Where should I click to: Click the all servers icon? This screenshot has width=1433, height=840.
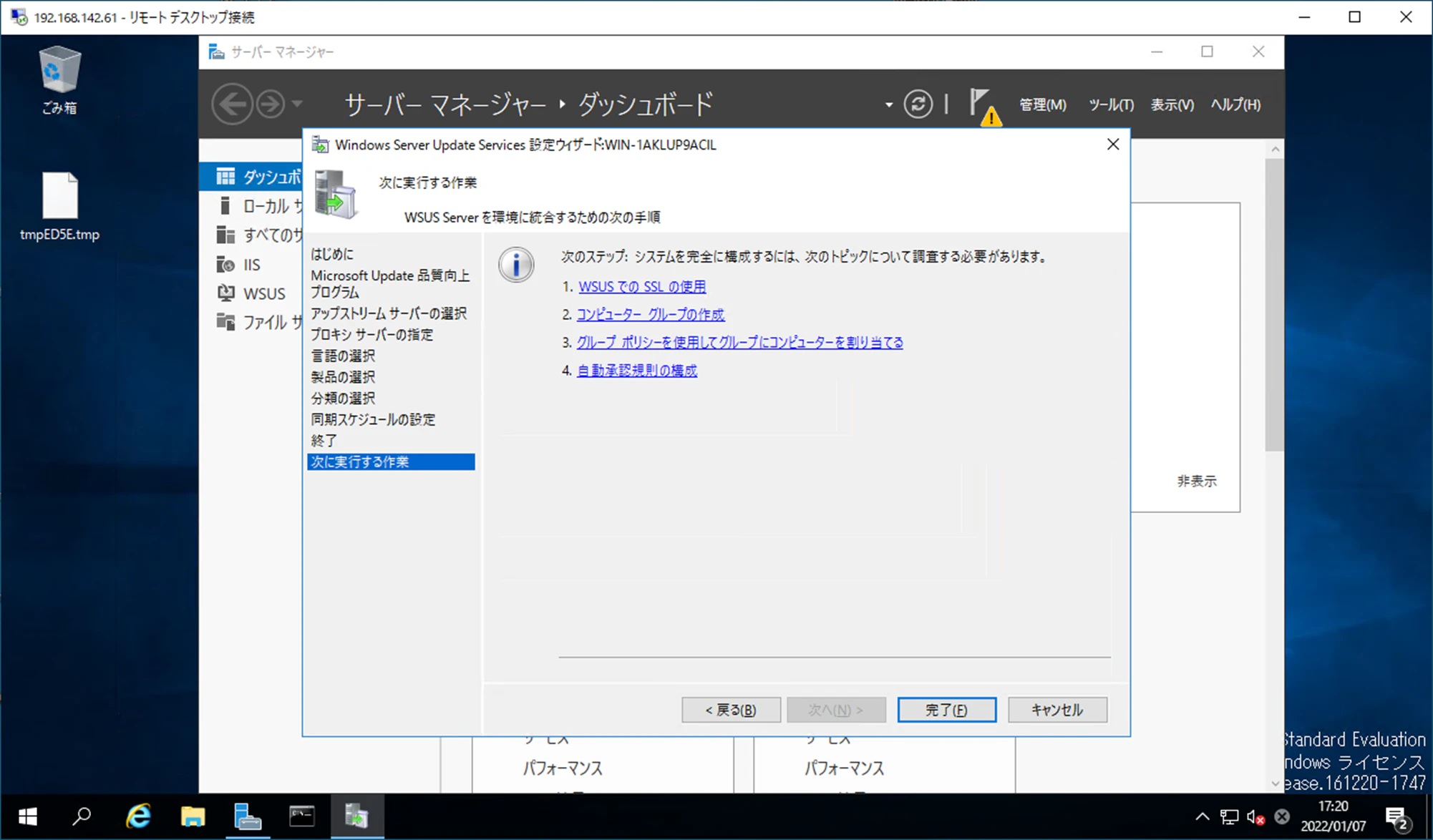225,235
